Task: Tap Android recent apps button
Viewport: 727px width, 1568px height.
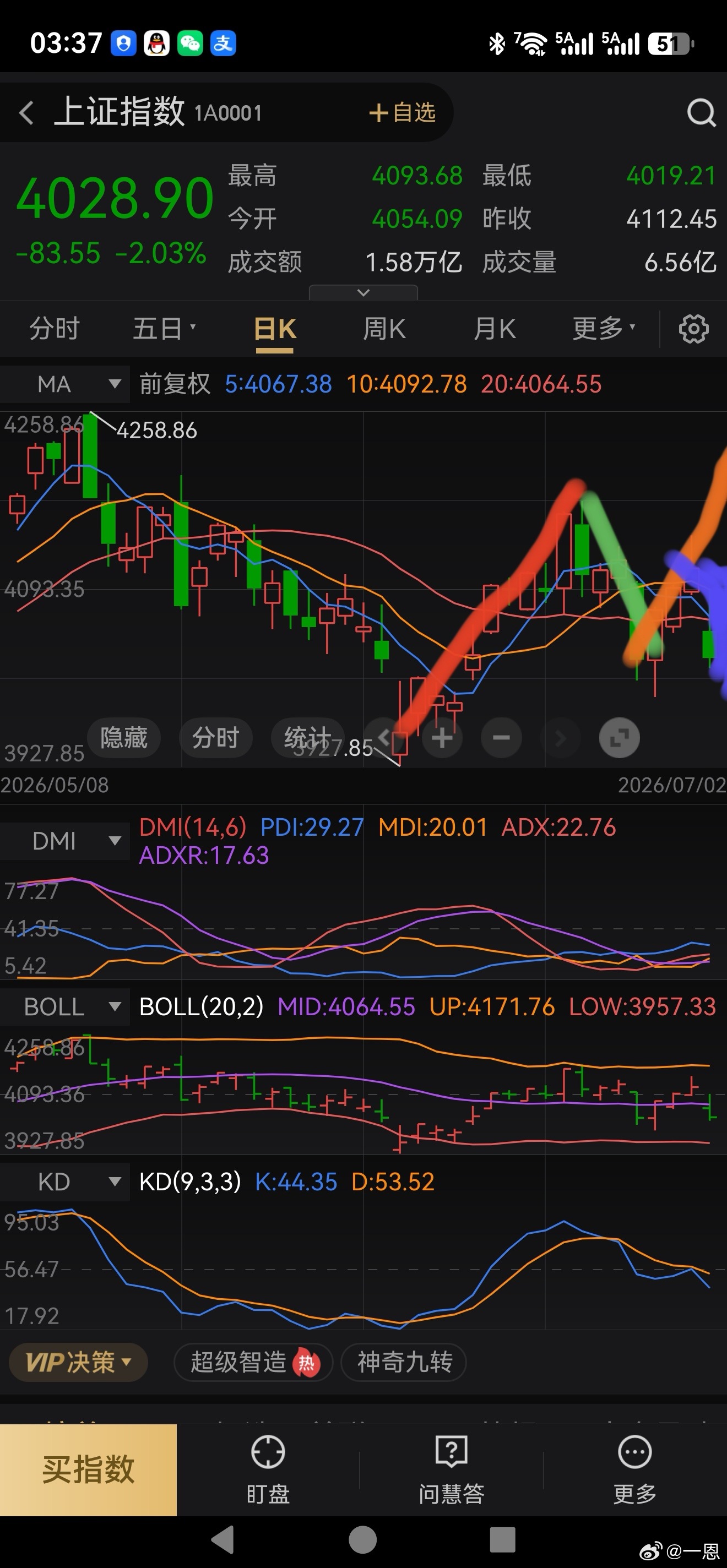Action: tap(503, 1540)
